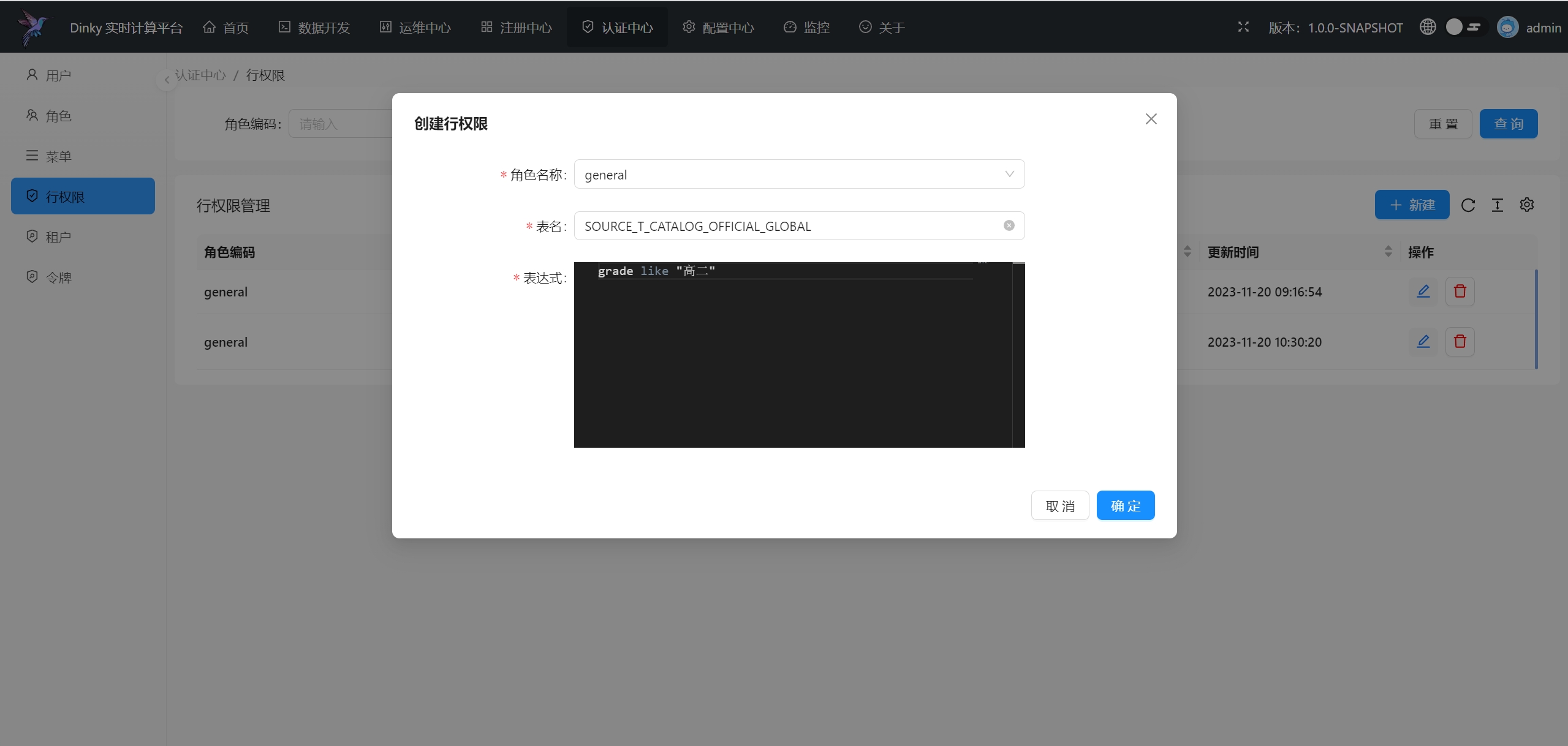Close the 创建行权限 dialog
This screenshot has width=1568, height=746.
coord(1151,119)
